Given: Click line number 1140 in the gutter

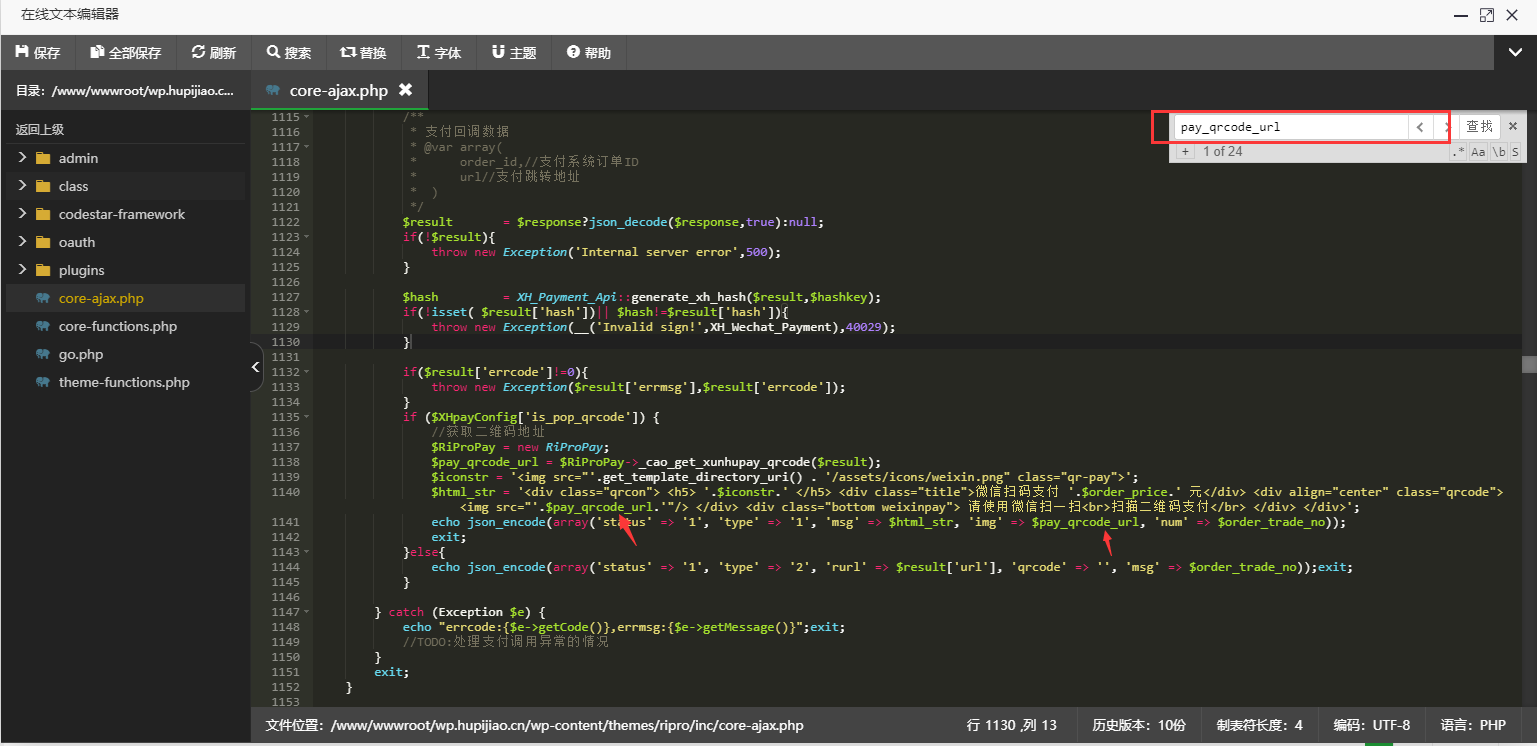Looking at the screenshot, I should tap(285, 492).
